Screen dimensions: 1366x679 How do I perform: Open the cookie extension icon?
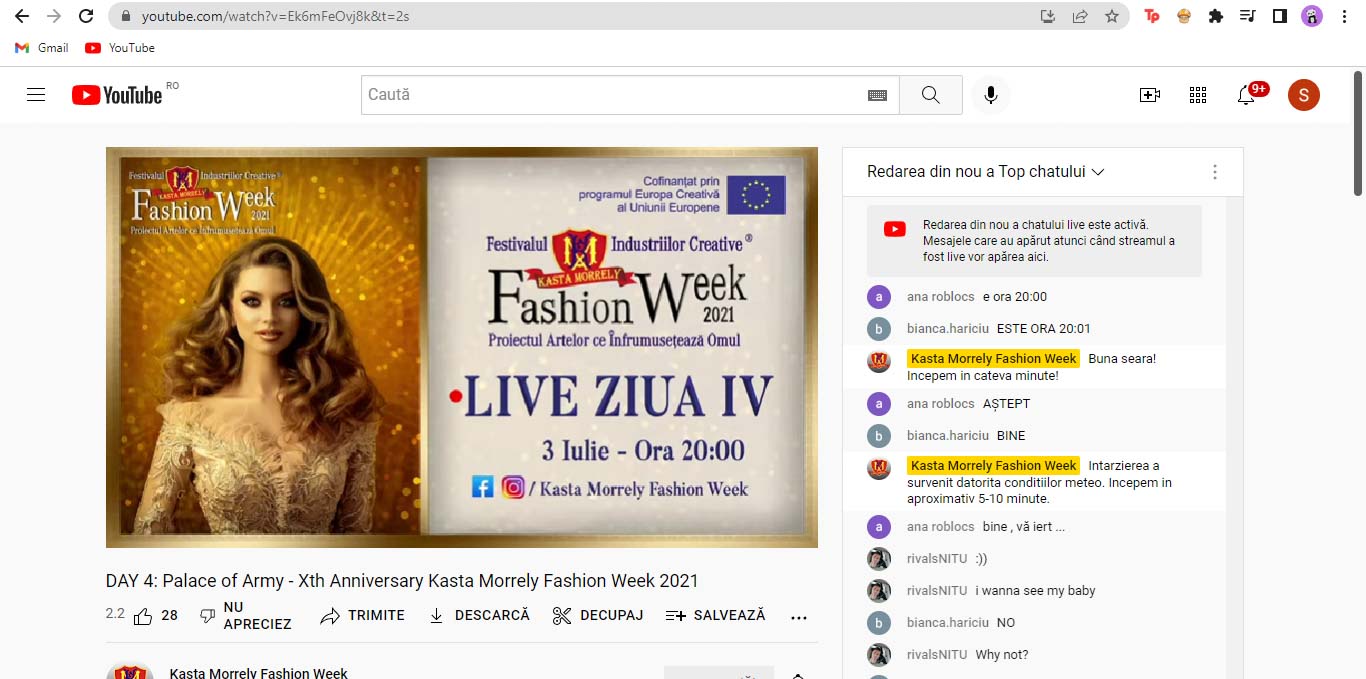[1184, 16]
